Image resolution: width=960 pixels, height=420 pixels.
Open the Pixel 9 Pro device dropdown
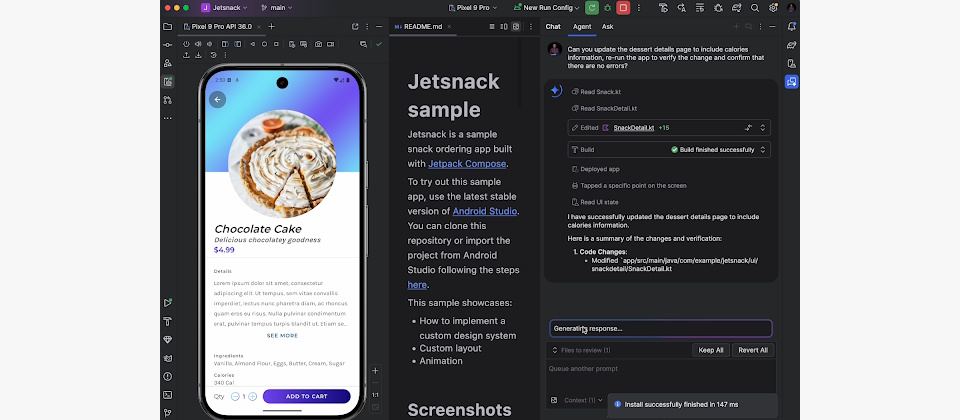473,7
